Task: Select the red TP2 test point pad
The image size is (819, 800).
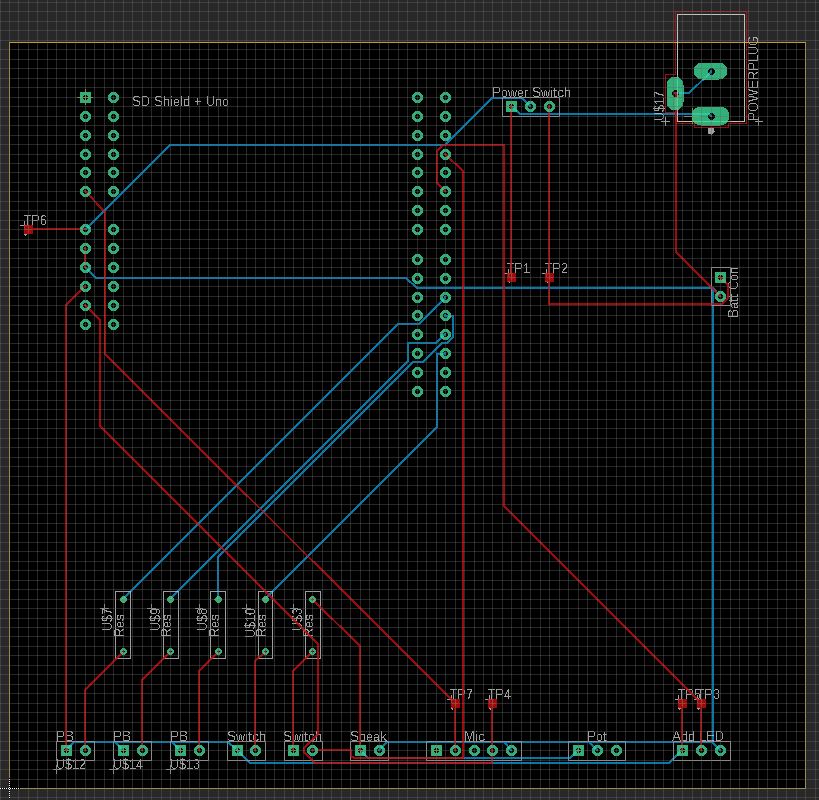Action: pos(549,278)
